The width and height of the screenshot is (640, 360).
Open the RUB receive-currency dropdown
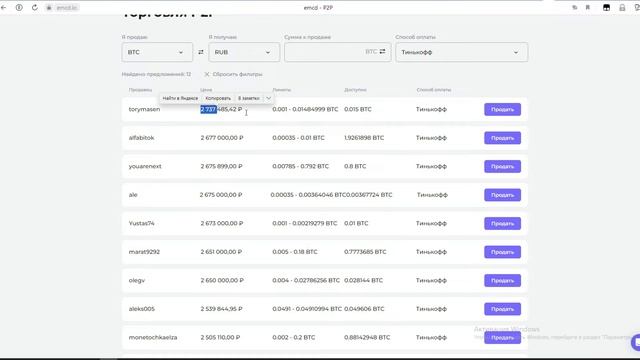coord(244,52)
